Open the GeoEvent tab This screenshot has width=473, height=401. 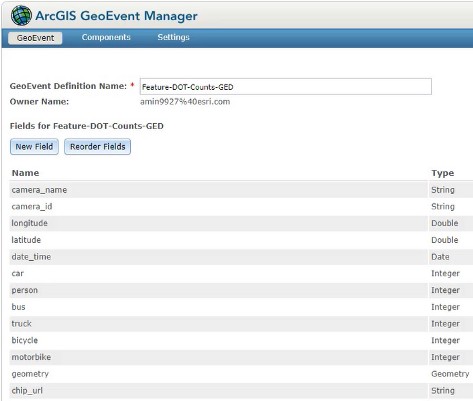coord(35,38)
